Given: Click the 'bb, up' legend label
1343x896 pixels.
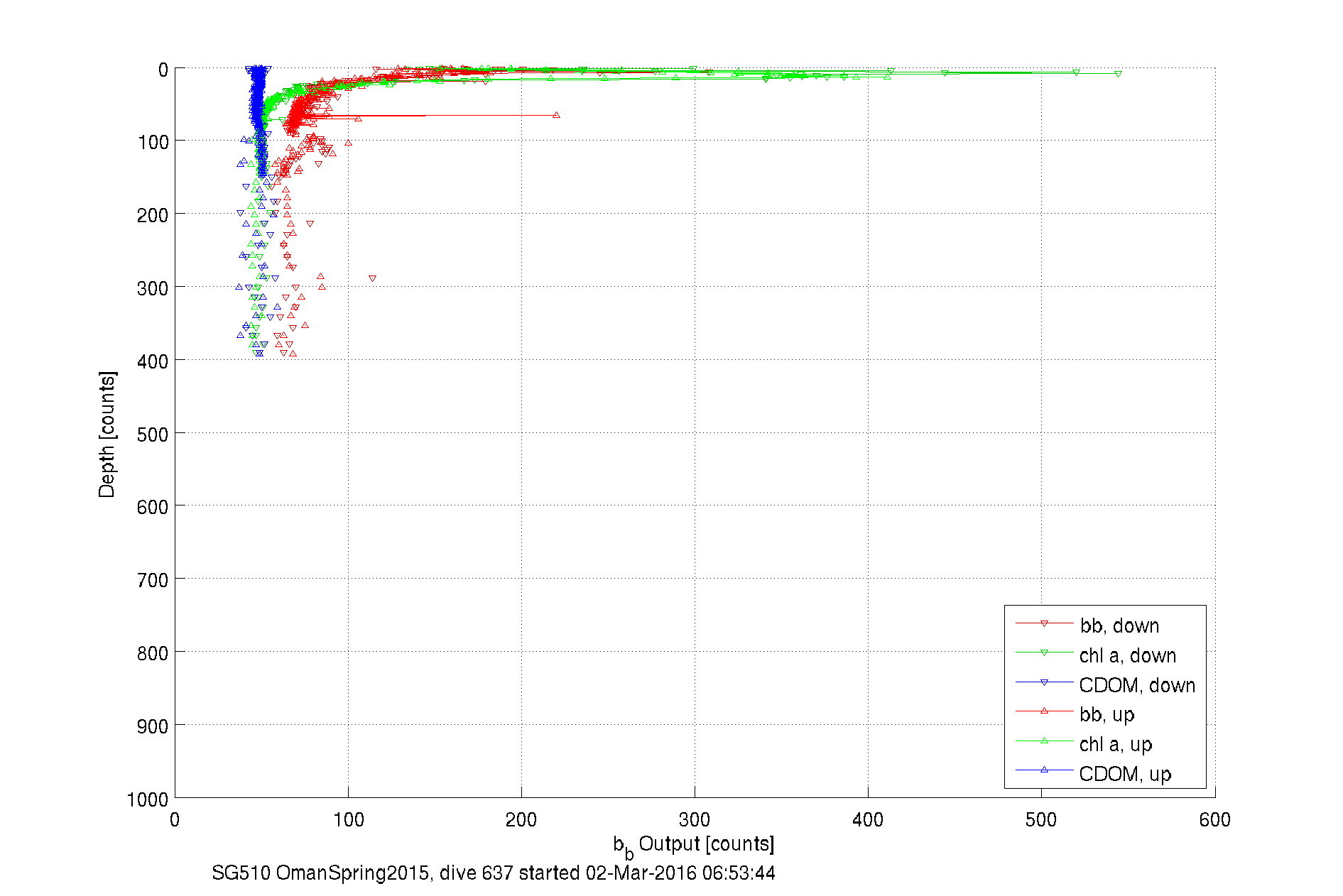Looking at the screenshot, I should click(x=1107, y=714).
